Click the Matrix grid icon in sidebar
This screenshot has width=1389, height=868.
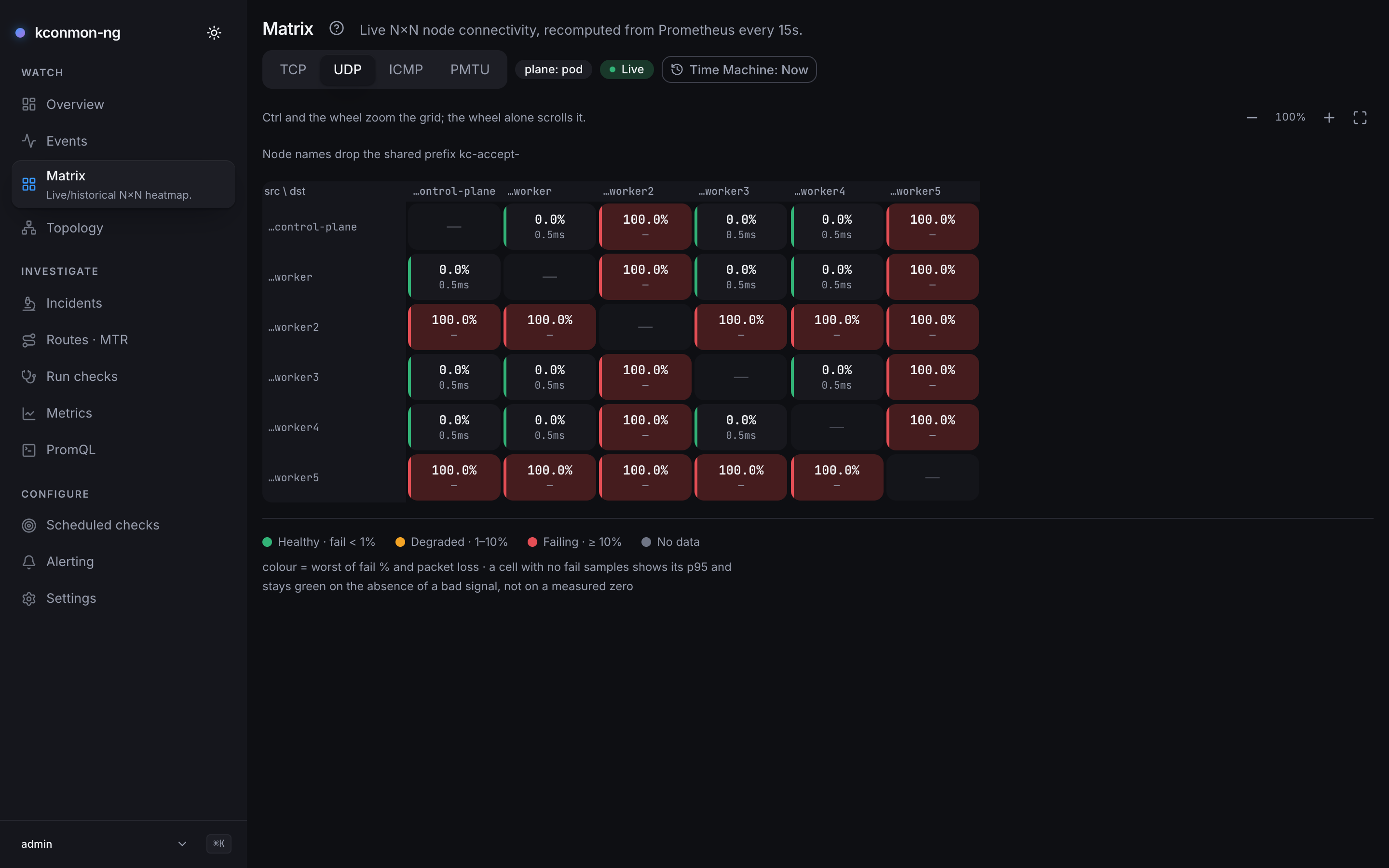coord(29,184)
